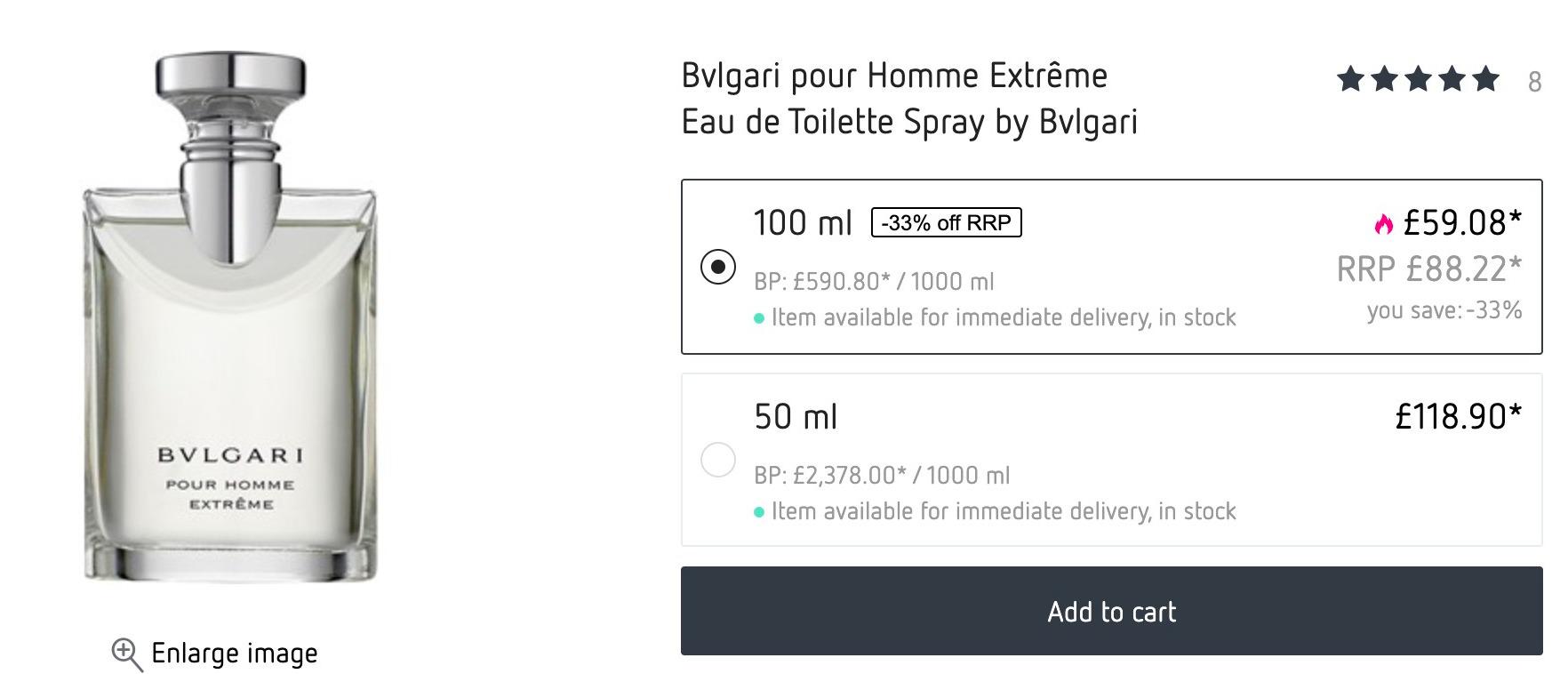This screenshot has height=674, width=1568.
Task: Click green stock dot in 100 ml option
Action: [759, 318]
